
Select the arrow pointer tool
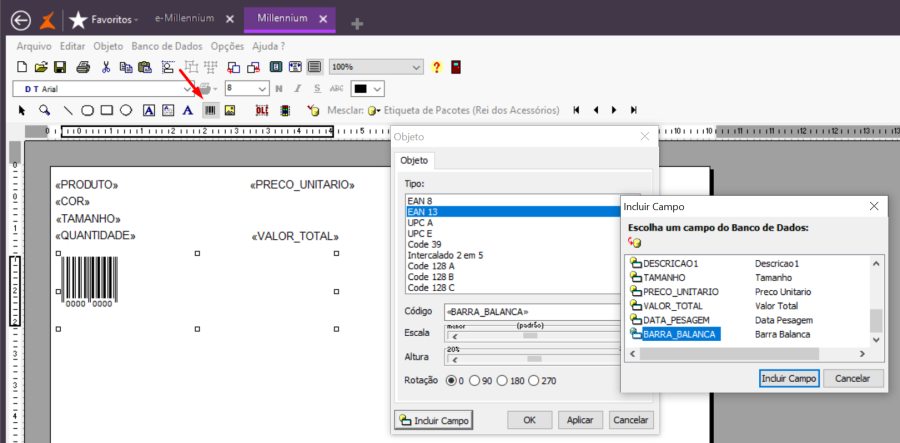point(22,110)
